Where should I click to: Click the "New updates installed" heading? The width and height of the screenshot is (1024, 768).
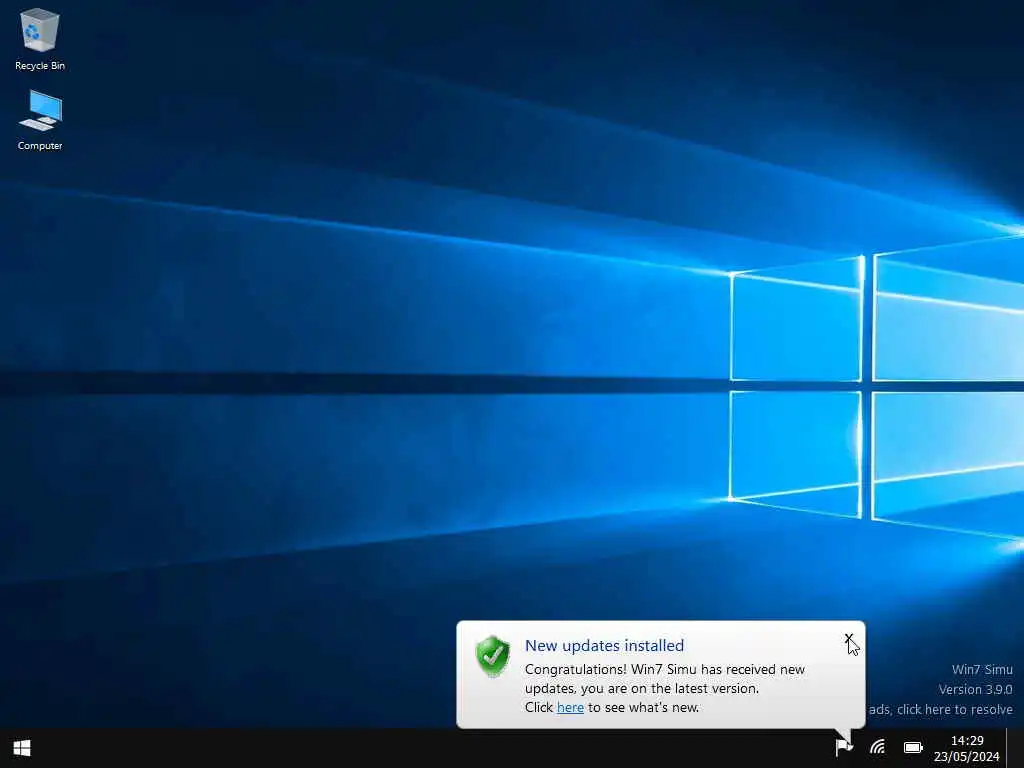point(605,646)
